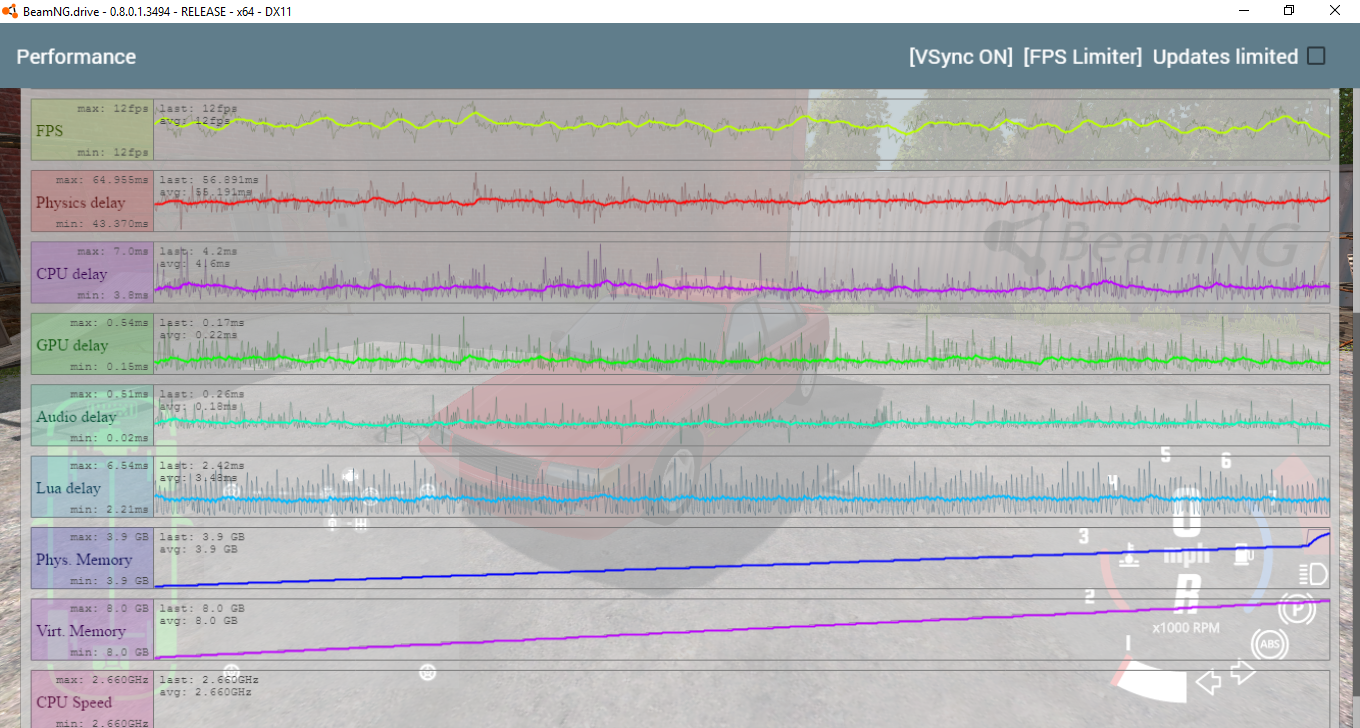Click the "max: 12fps" value
The height and width of the screenshot is (728, 1360).
click(114, 108)
